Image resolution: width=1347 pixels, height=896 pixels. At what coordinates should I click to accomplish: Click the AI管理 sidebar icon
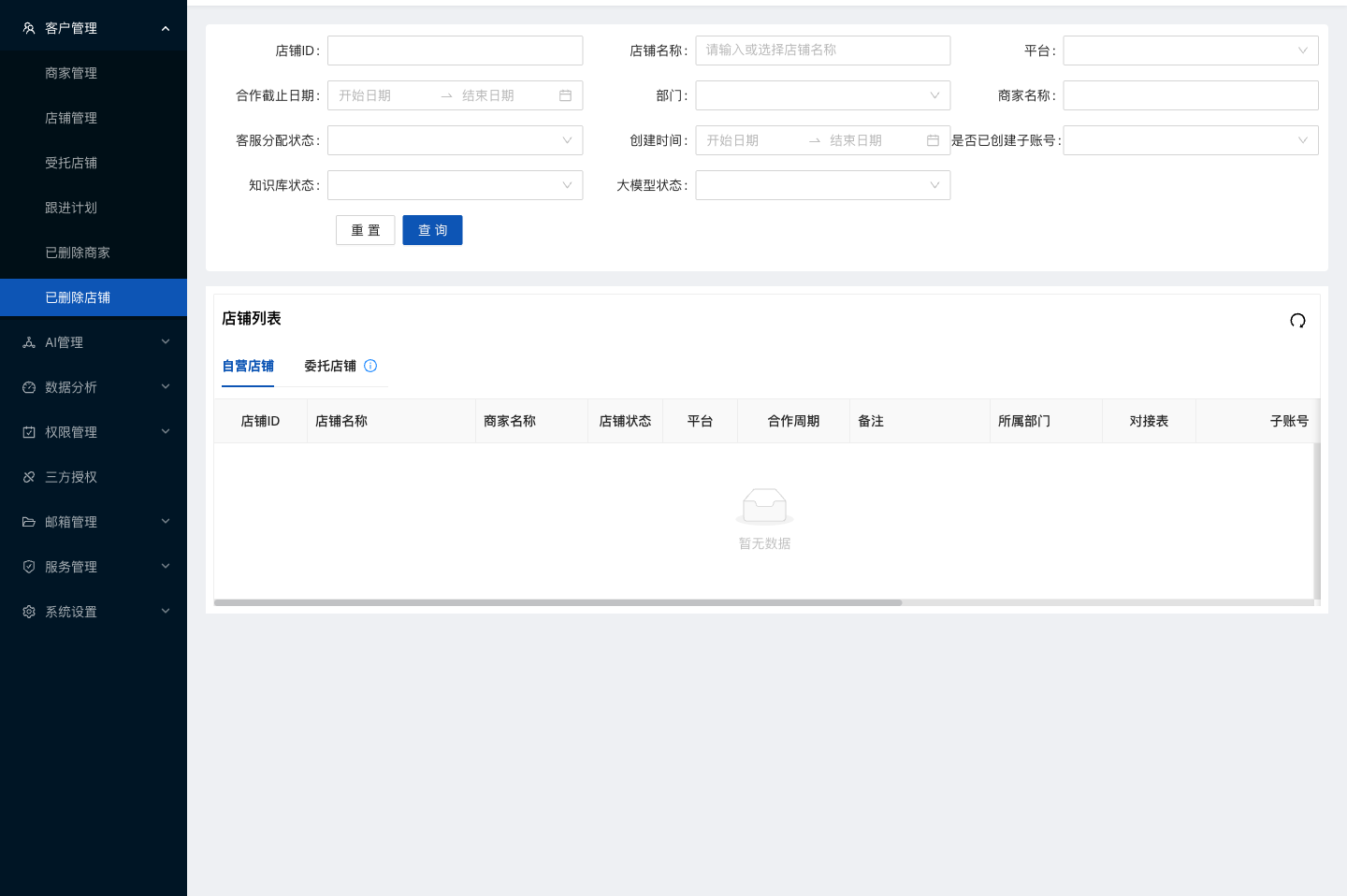coord(29,342)
